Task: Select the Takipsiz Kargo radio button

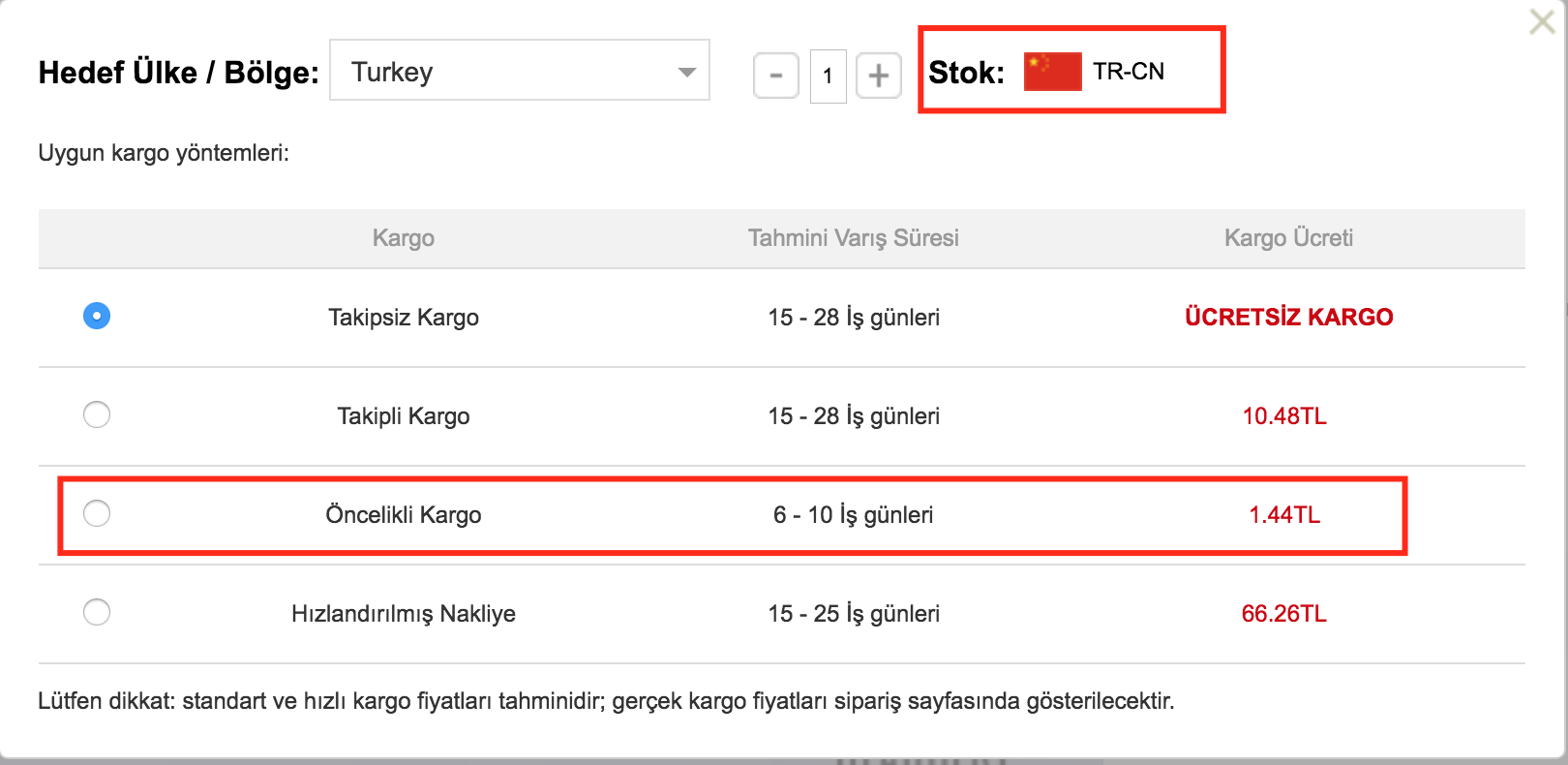Action: (97, 316)
